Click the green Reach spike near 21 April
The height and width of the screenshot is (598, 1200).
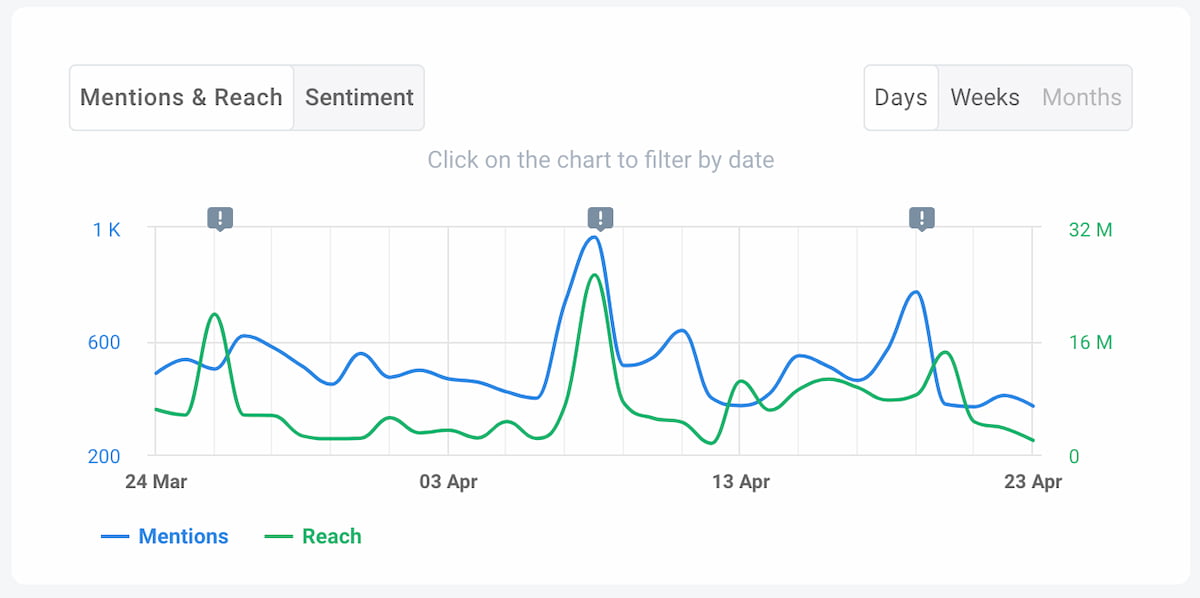pos(944,352)
